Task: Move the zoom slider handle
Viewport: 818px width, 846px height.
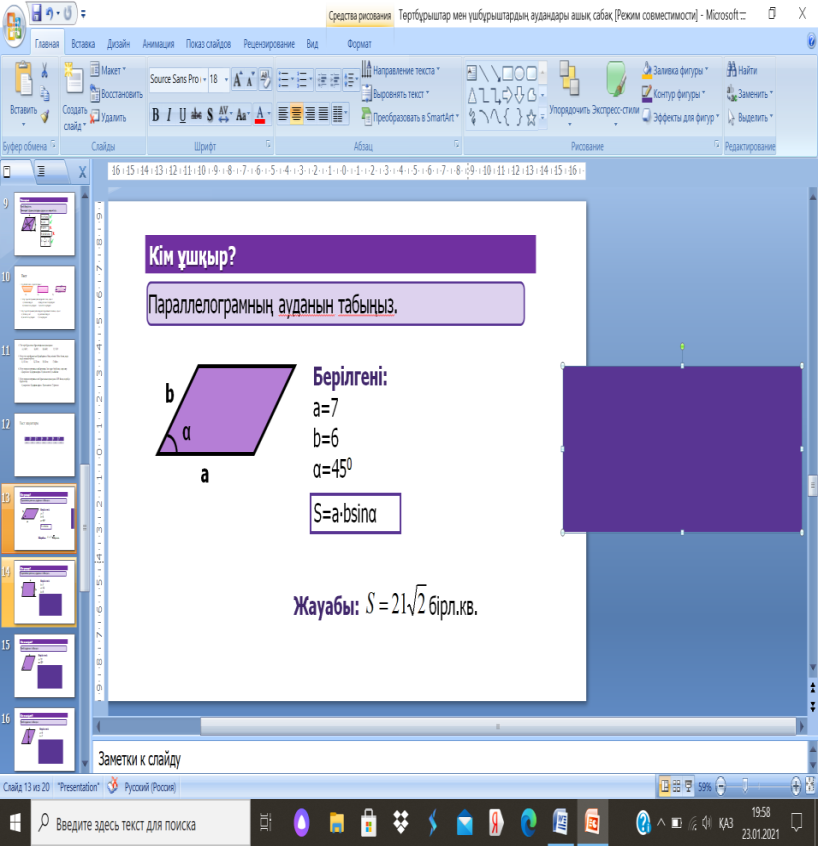Action: (745, 786)
